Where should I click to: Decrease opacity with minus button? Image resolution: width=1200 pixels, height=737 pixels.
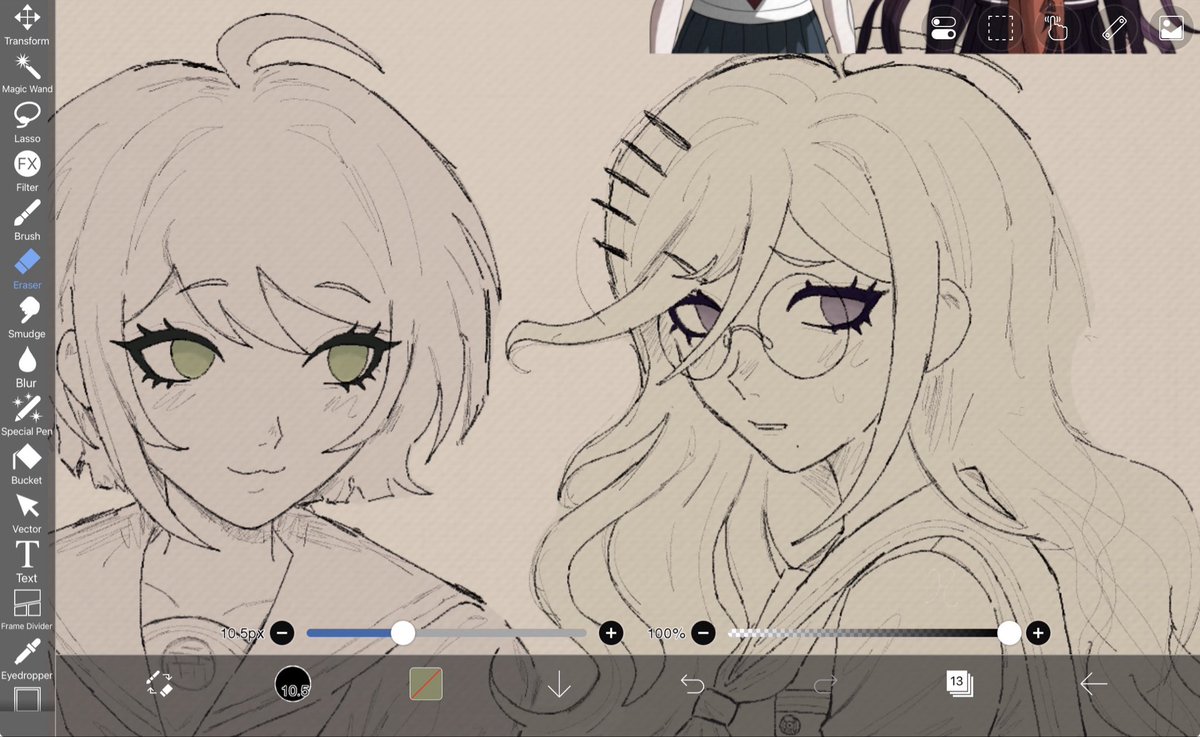point(703,633)
